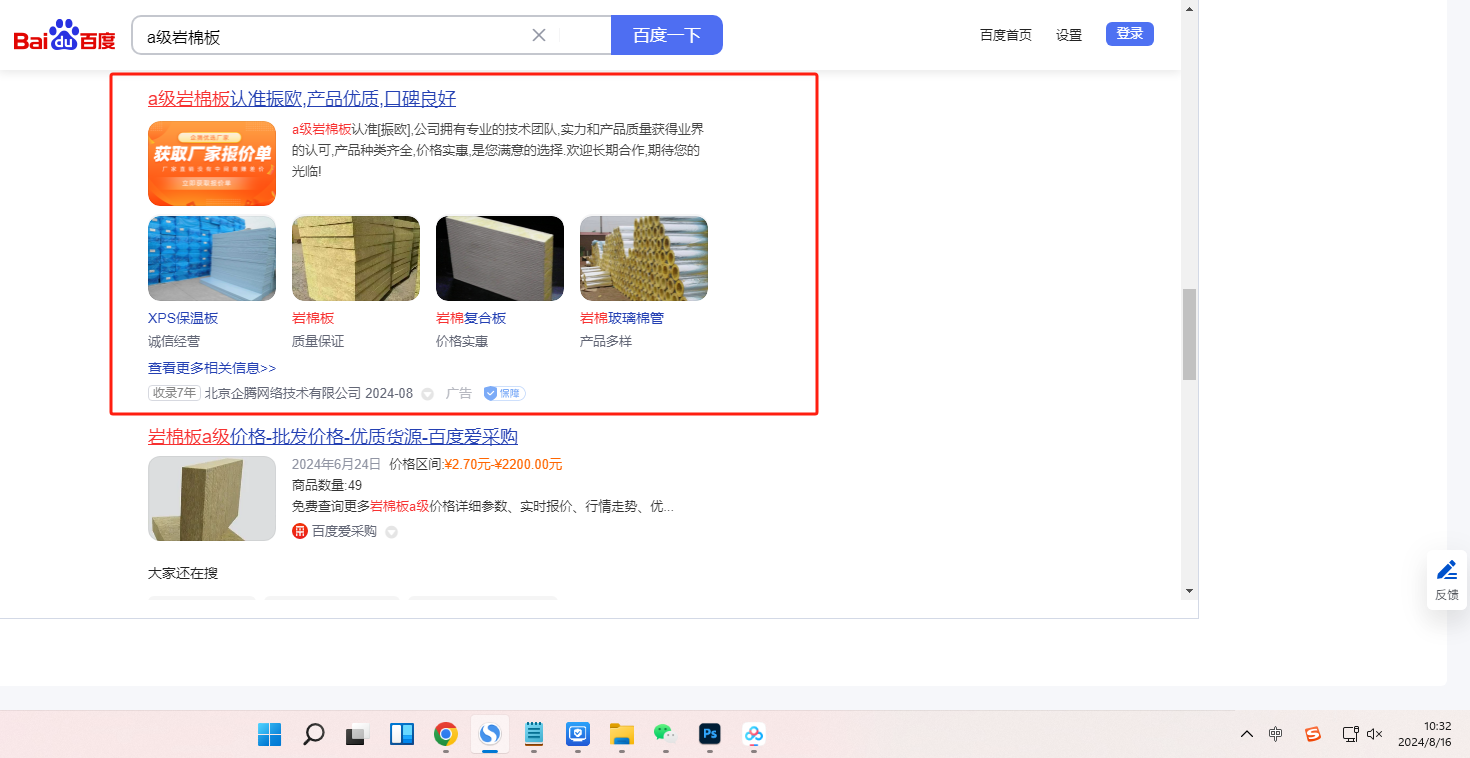Click the date 2024年6月24日

point(337,464)
